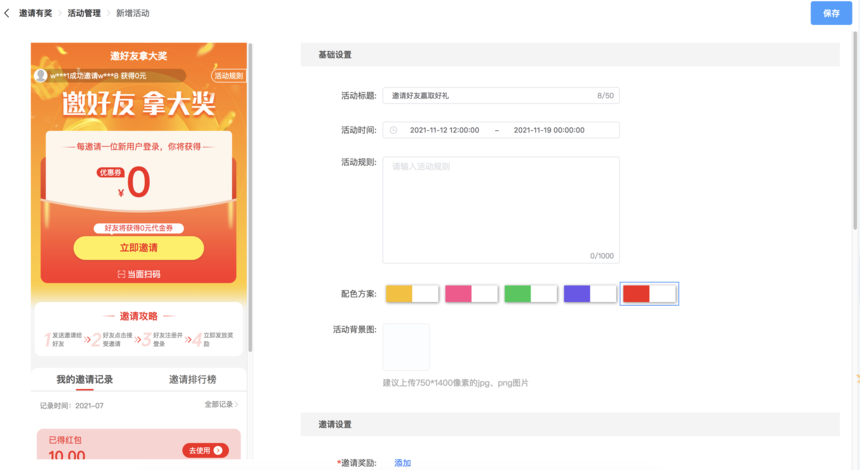
Task: Click the 优惠券 badge in preview
Action: [110, 172]
